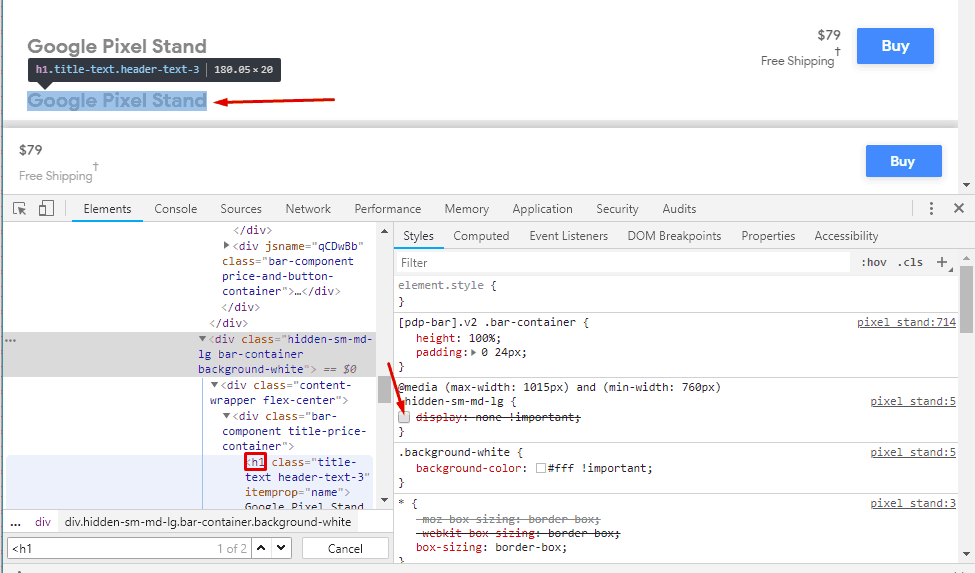The width and height of the screenshot is (975, 573).
Task: Click the #fff background-color swatch
Action: [541, 468]
